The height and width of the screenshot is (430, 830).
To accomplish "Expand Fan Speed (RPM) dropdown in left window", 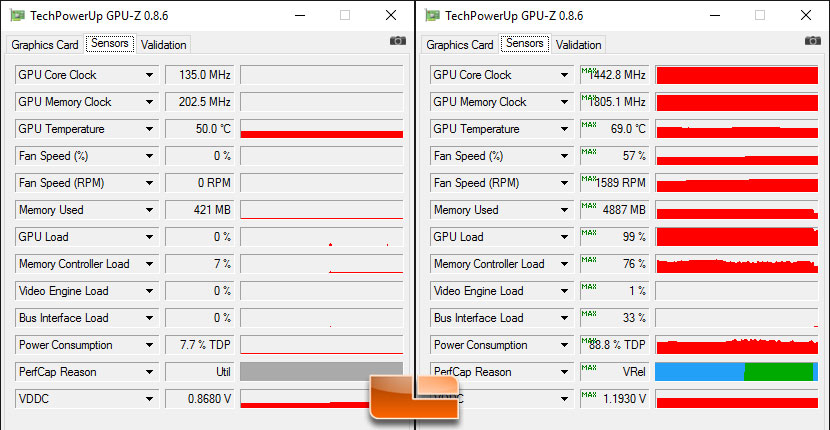I will point(150,183).
